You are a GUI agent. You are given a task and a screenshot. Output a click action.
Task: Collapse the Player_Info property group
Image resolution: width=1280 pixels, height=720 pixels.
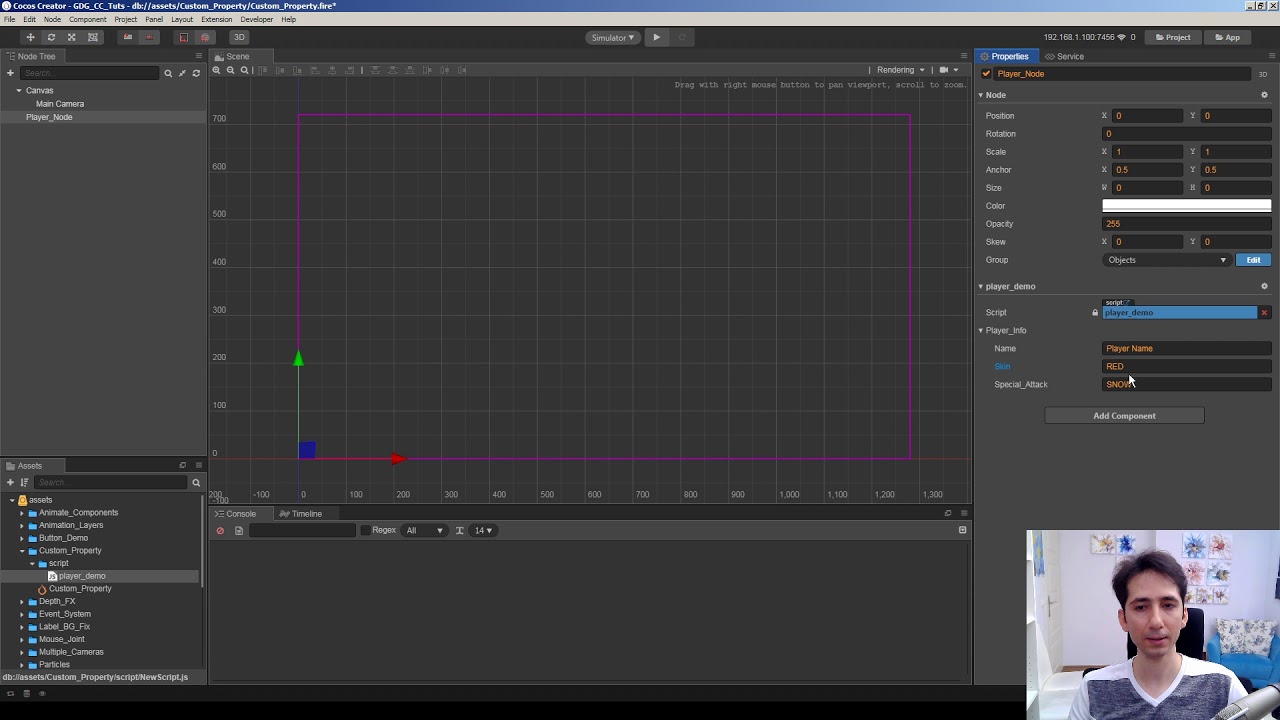tap(981, 330)
